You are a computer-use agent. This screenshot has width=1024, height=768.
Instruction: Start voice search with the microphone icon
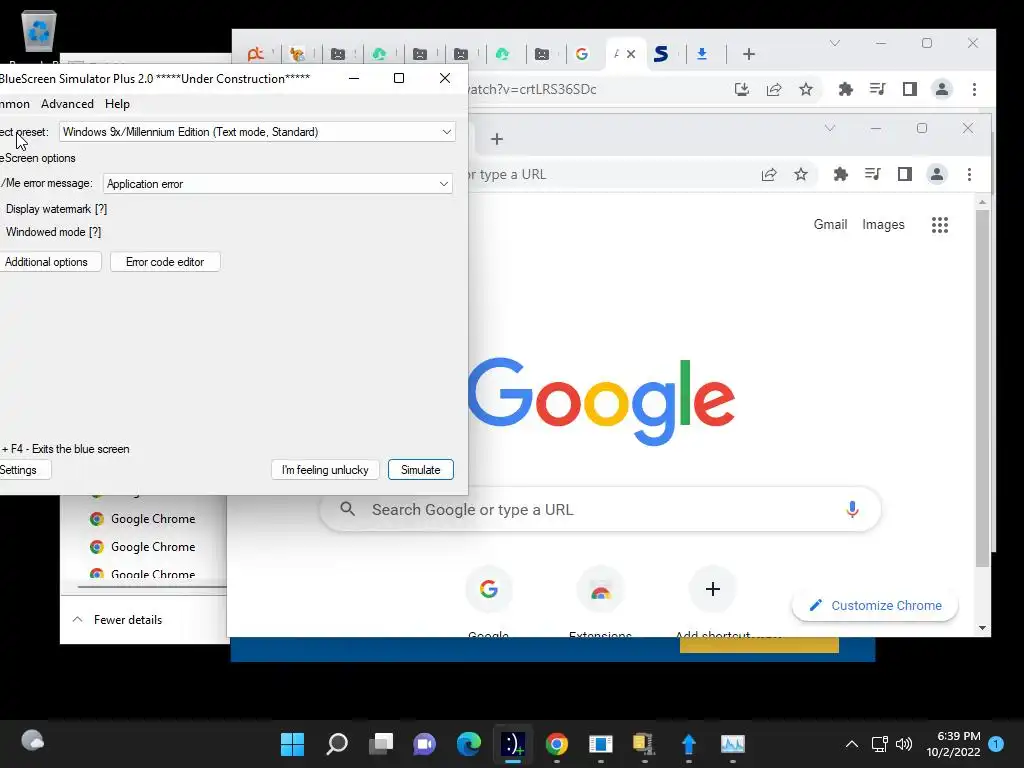[852, 509]
